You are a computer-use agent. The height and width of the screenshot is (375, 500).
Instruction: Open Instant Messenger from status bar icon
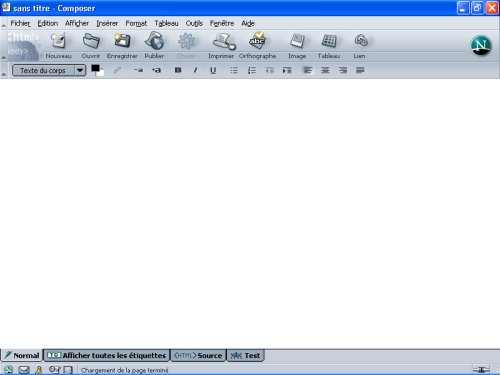pyautogui.click(x=39, y=370)
